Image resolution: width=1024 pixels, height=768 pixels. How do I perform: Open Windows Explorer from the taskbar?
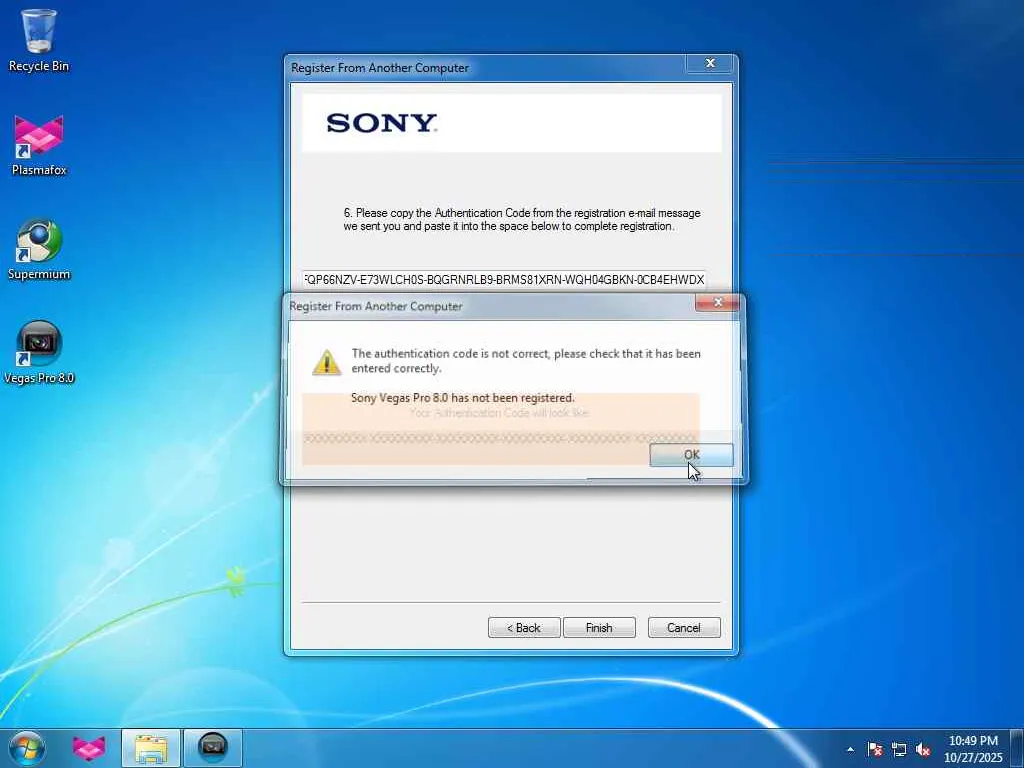[x=151, y=748]
